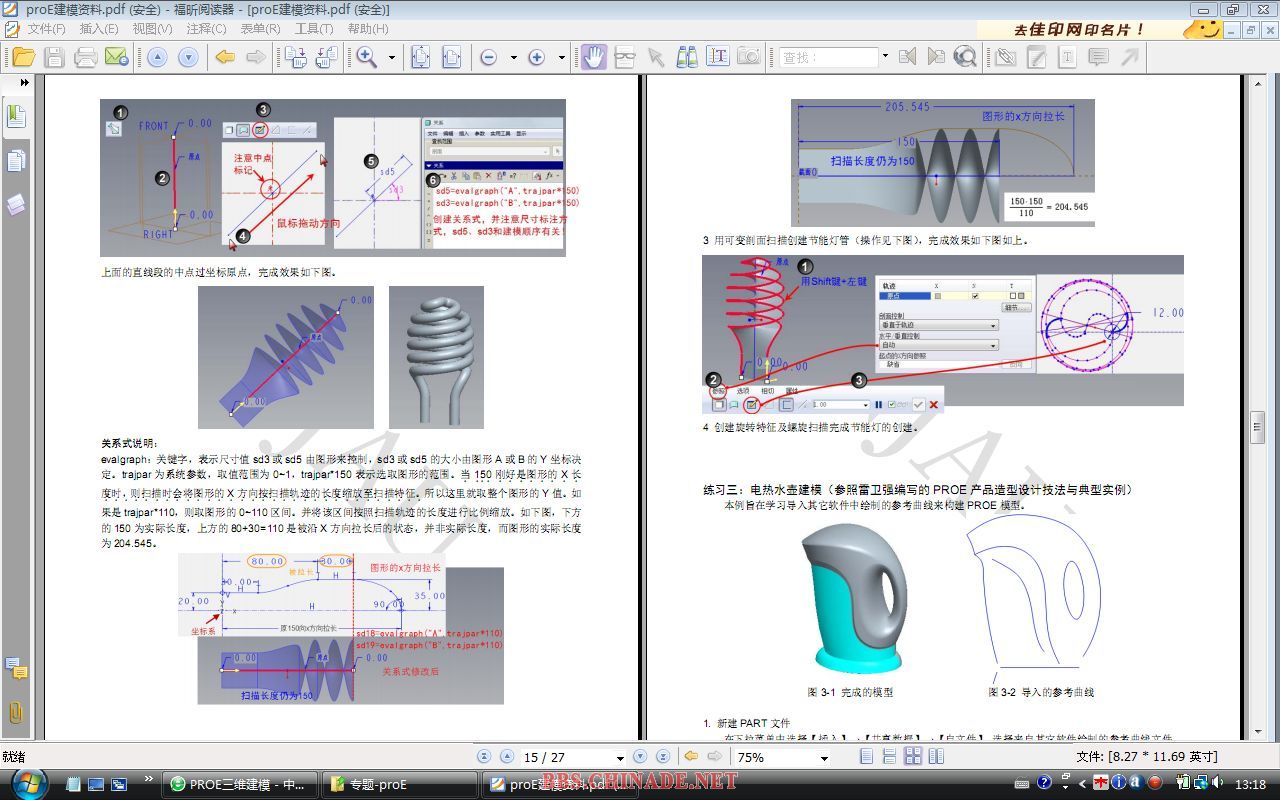Click the Email envelope icon
Screen dimensions: 1280x800
tap(116, 57)
